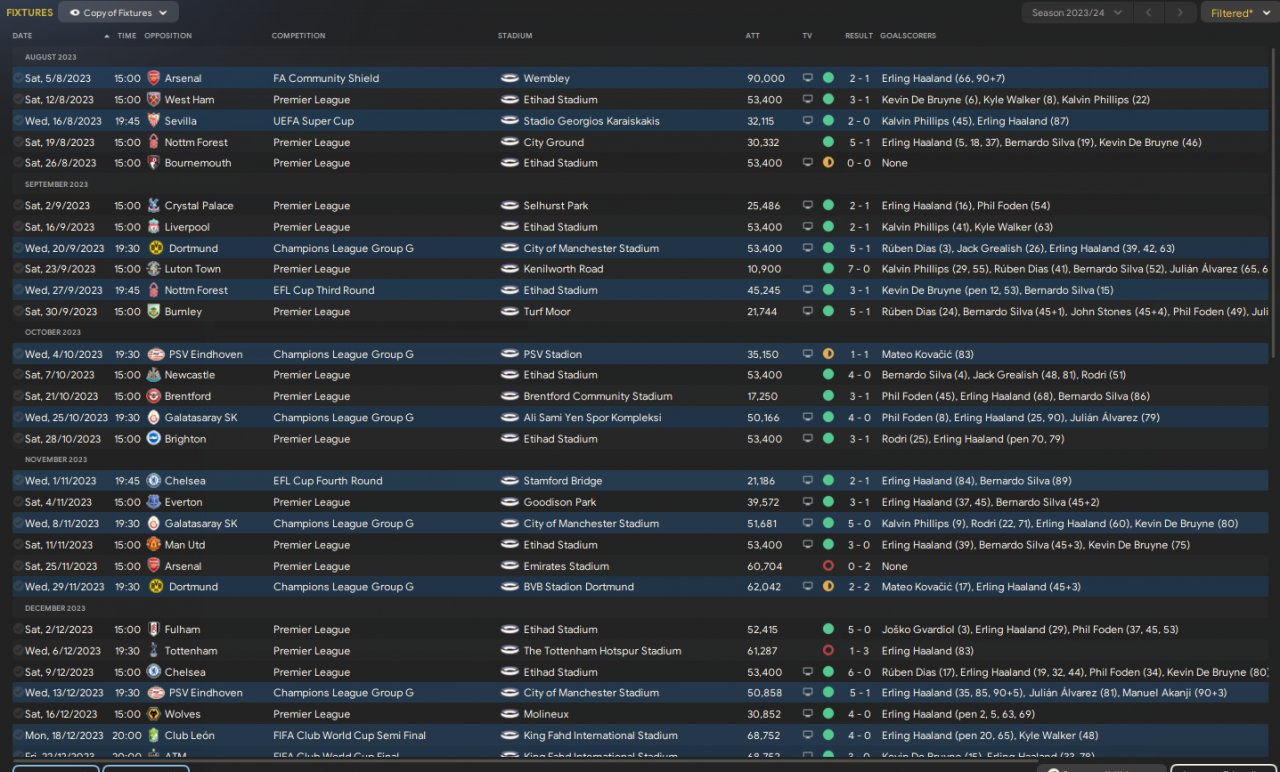Sort by the Goalscorers column header
The image size is (1280, 772).
(x=908, y=36)
